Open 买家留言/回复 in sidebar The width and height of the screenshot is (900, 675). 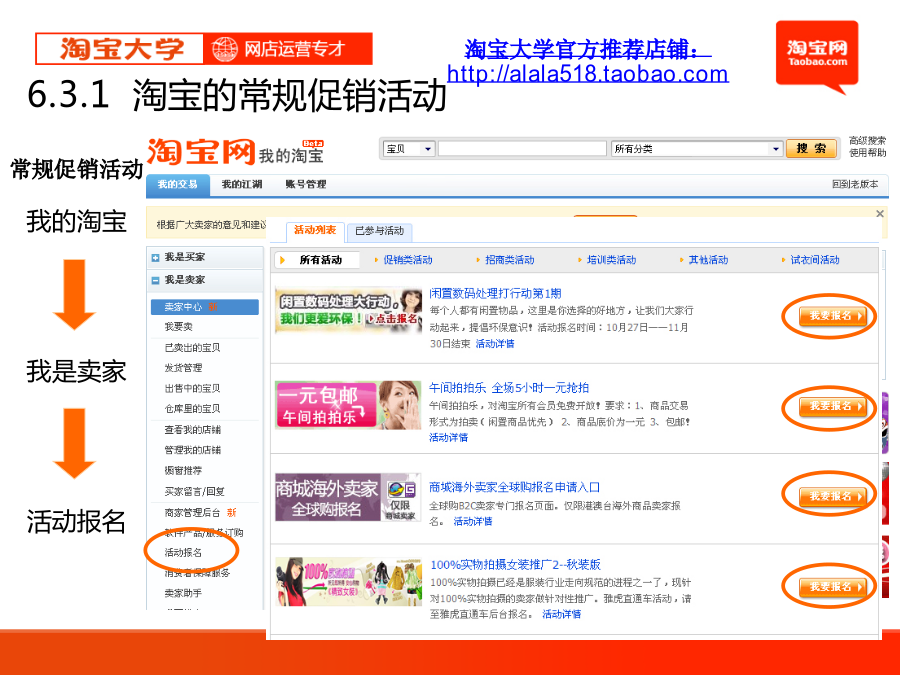(195, 491)
